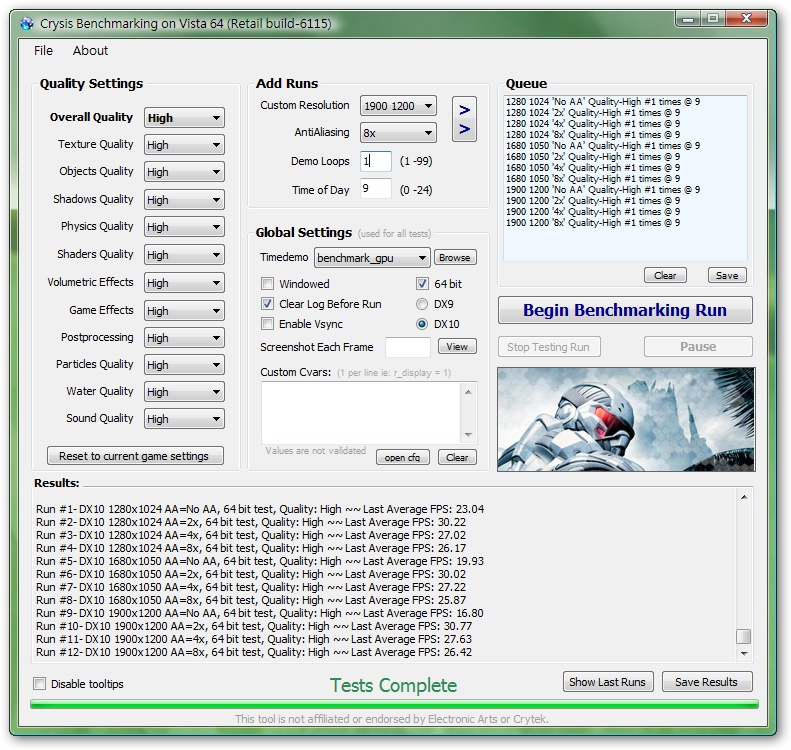The height and width of the screenshot is (750, 791).
Task: Expand the Water Quality dropdown
Action: pos(184,392)
